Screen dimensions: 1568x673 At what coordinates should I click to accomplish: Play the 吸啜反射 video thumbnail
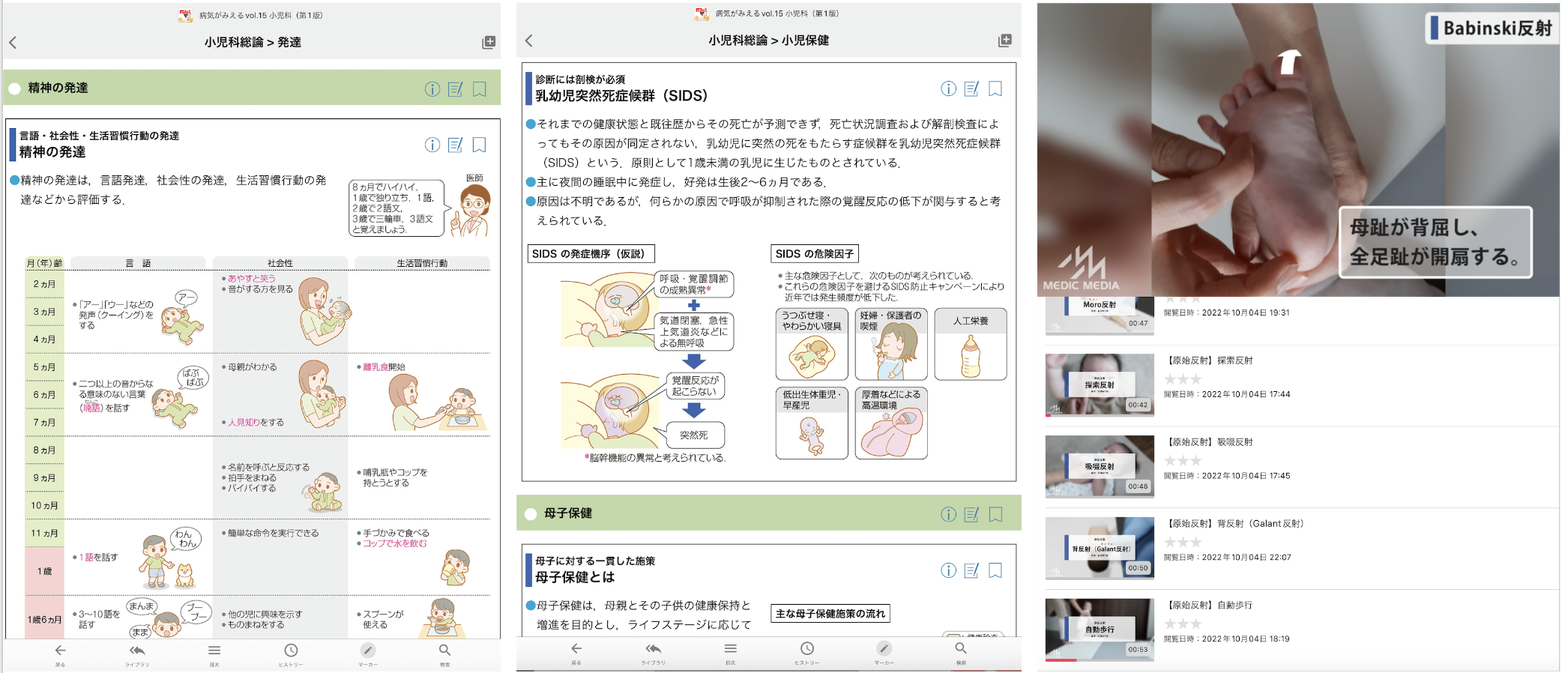point(1100,467)
